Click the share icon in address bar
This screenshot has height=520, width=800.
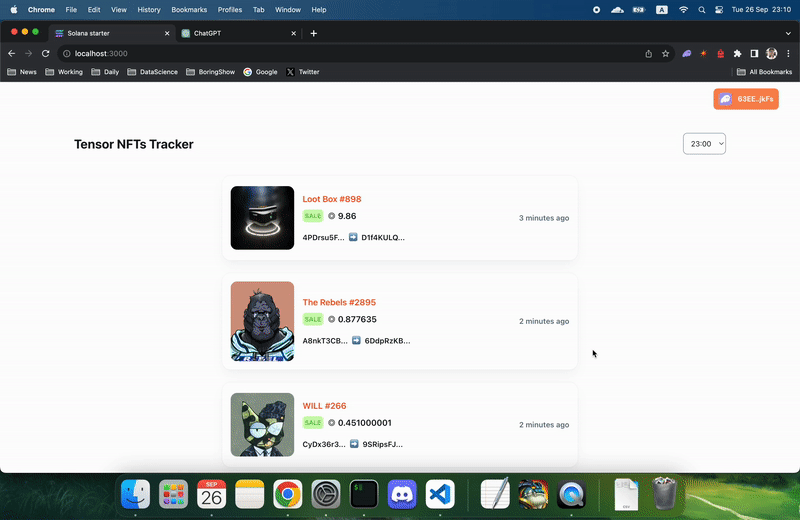coord(648,53)
